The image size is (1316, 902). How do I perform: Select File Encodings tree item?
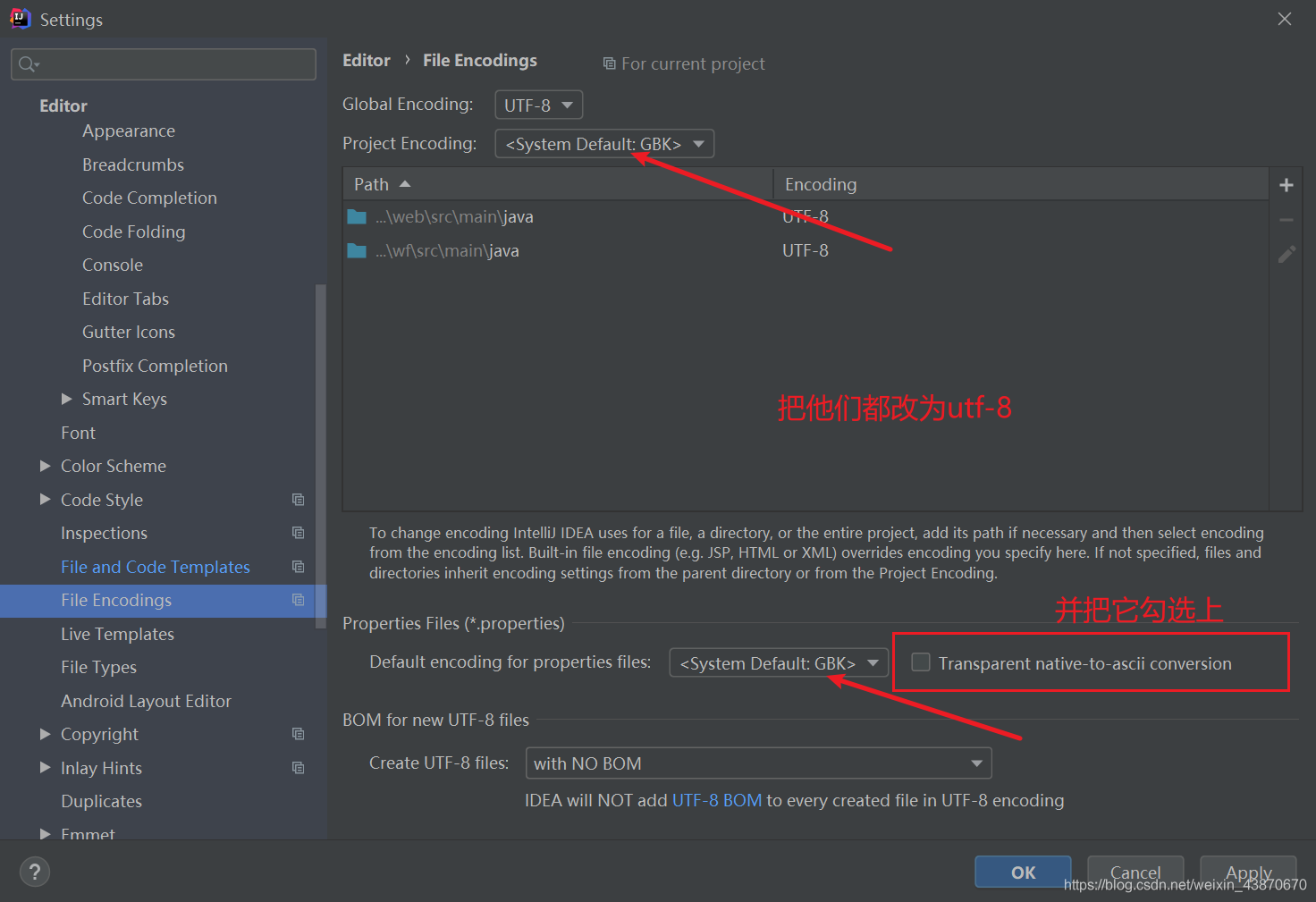pos(164,600)
